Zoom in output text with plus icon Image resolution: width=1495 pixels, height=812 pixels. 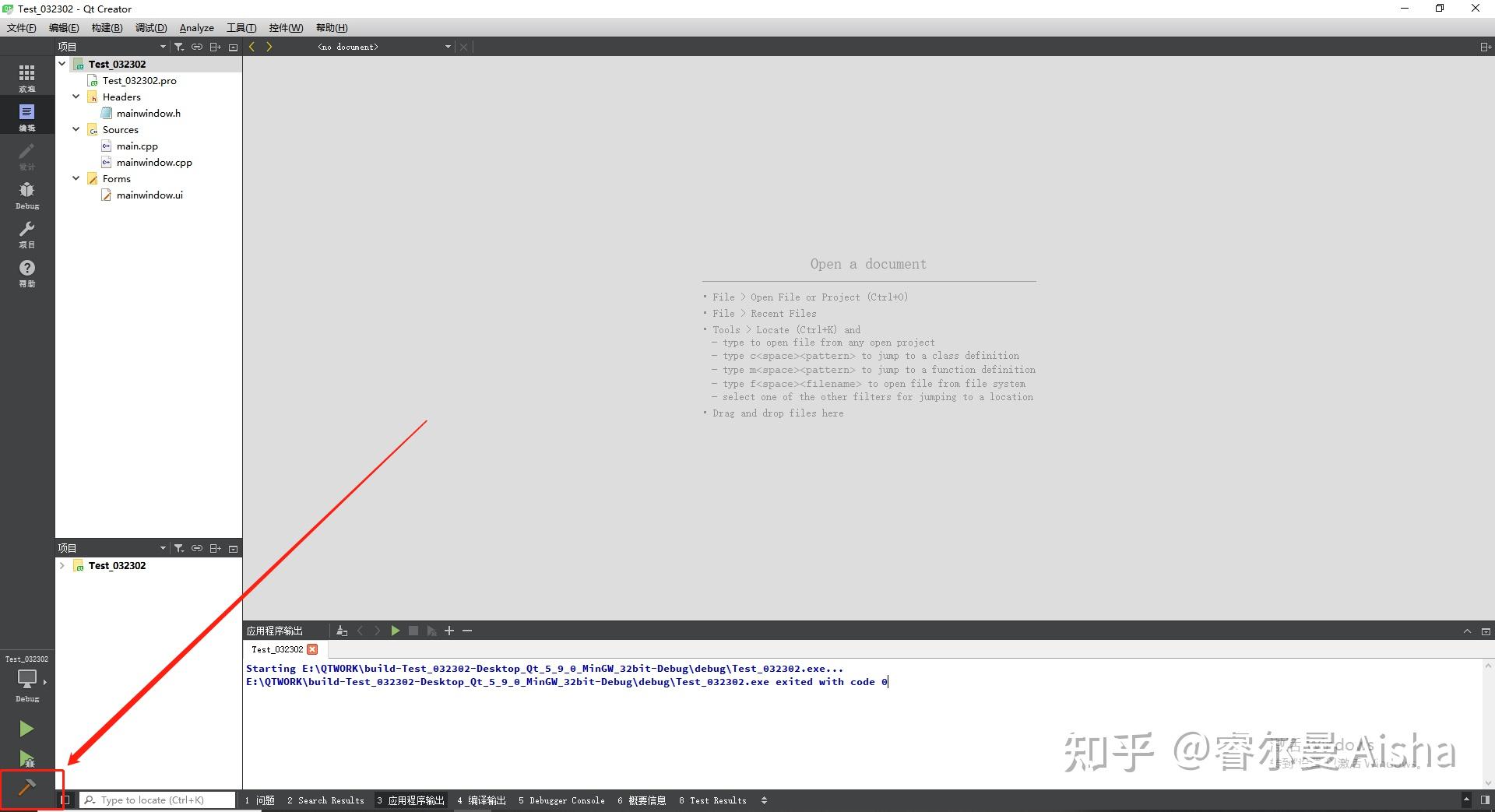(x=449, y=631)
